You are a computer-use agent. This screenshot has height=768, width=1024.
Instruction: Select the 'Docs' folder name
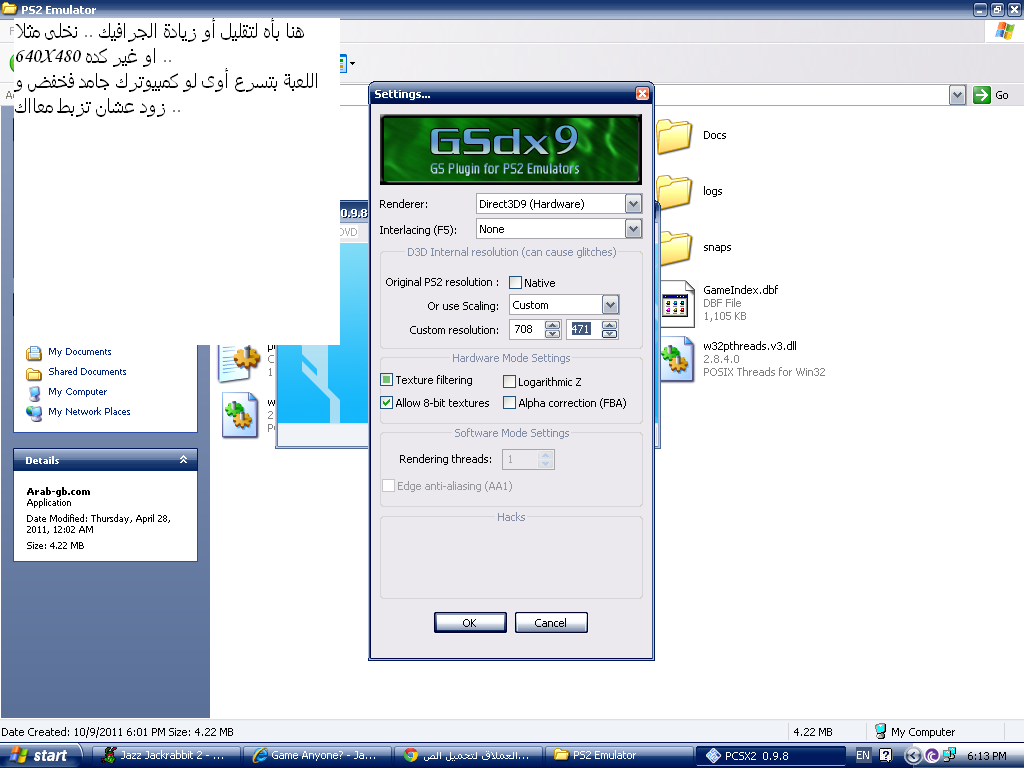[714, 135]
